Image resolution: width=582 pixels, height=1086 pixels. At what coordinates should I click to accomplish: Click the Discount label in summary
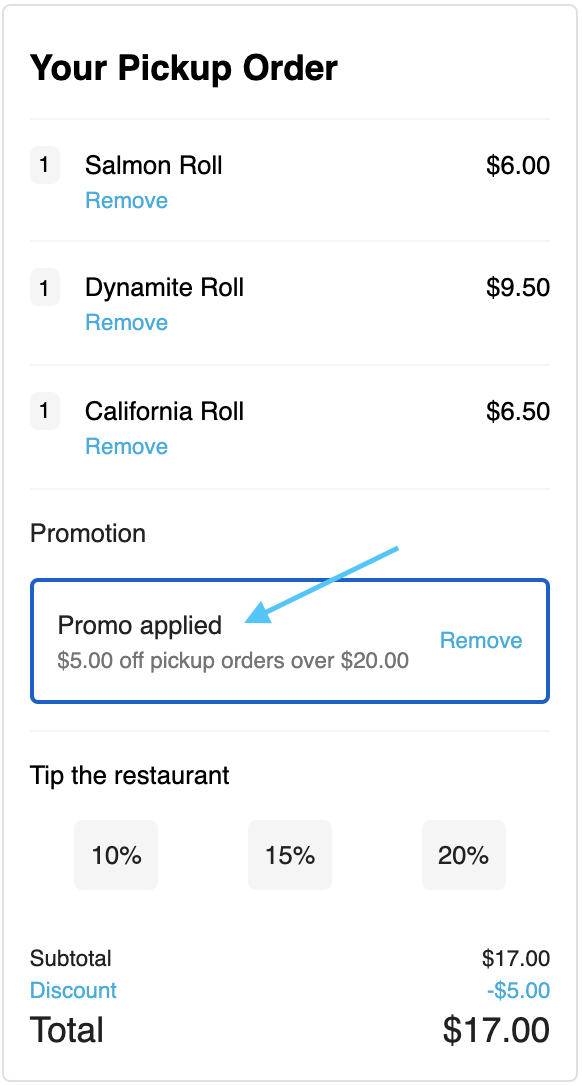(73, 990)
